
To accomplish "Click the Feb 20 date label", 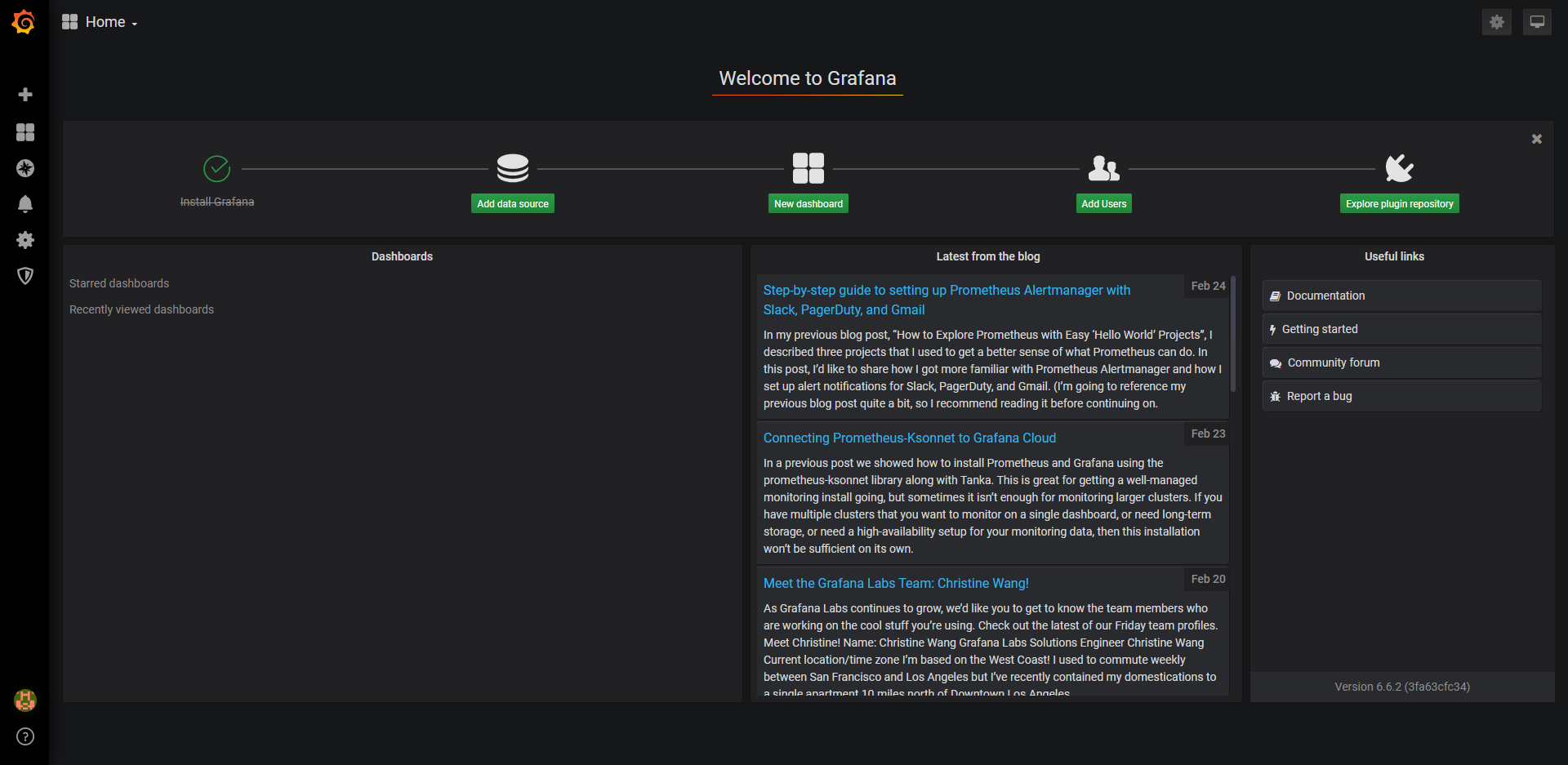I will [x=1208, y=579].
